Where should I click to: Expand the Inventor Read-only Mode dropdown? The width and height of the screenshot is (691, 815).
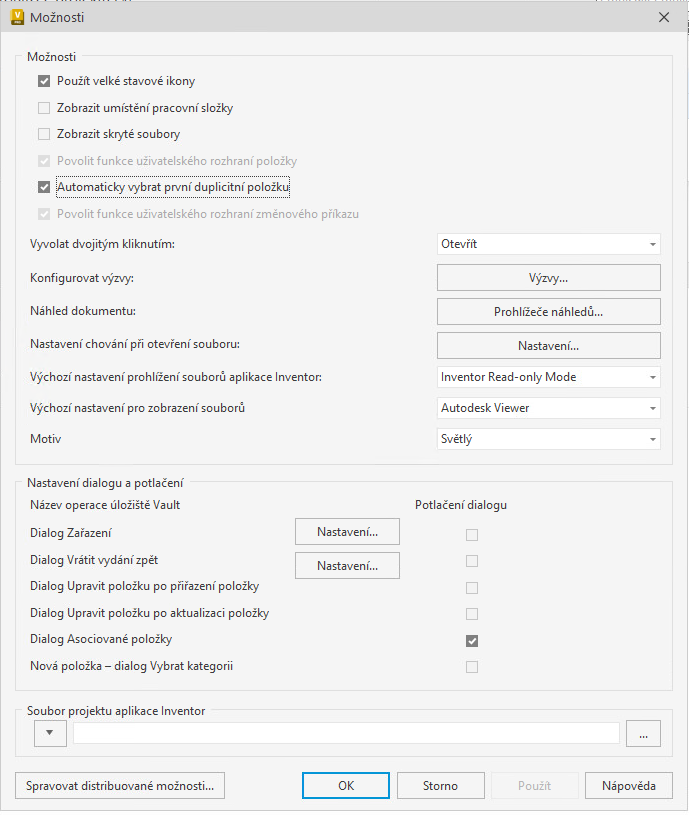click(x=549, y=377)
